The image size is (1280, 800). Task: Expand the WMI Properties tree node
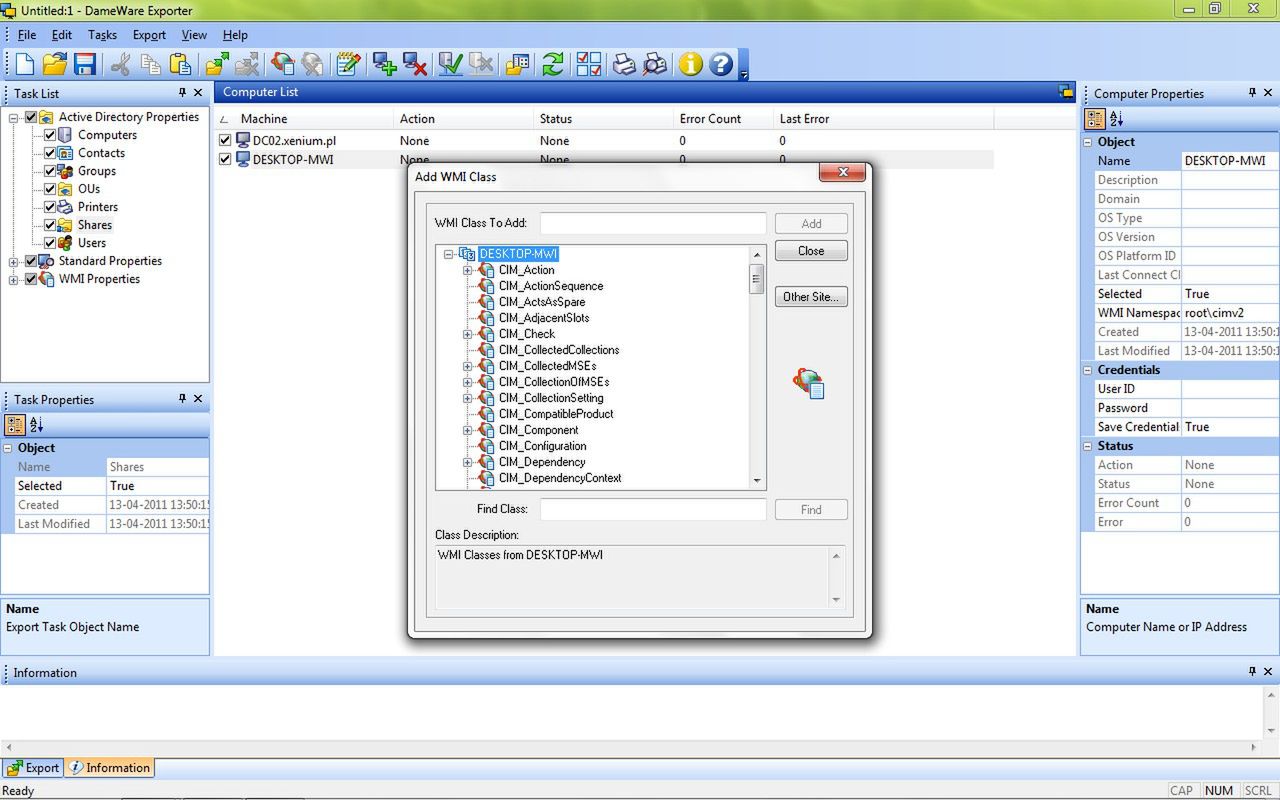pos(14,279)
